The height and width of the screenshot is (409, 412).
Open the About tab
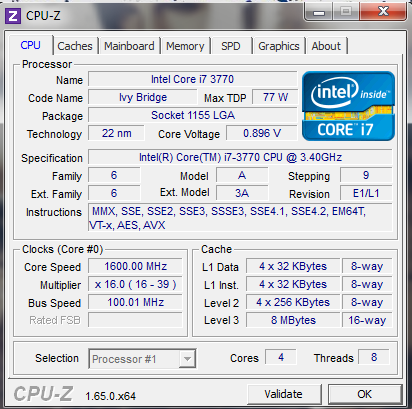click(x=326, y=46)
